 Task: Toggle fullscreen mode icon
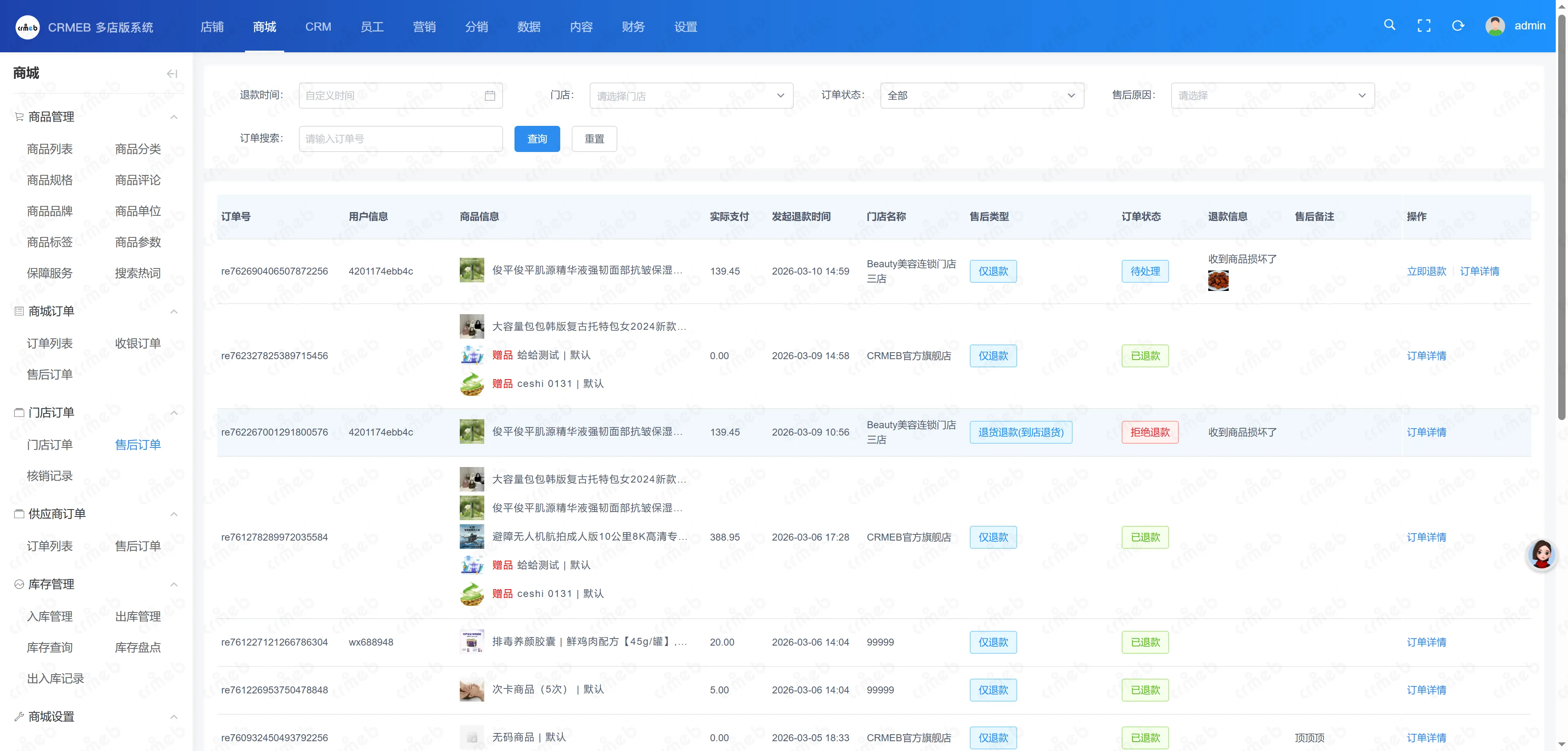point(1424,26)
